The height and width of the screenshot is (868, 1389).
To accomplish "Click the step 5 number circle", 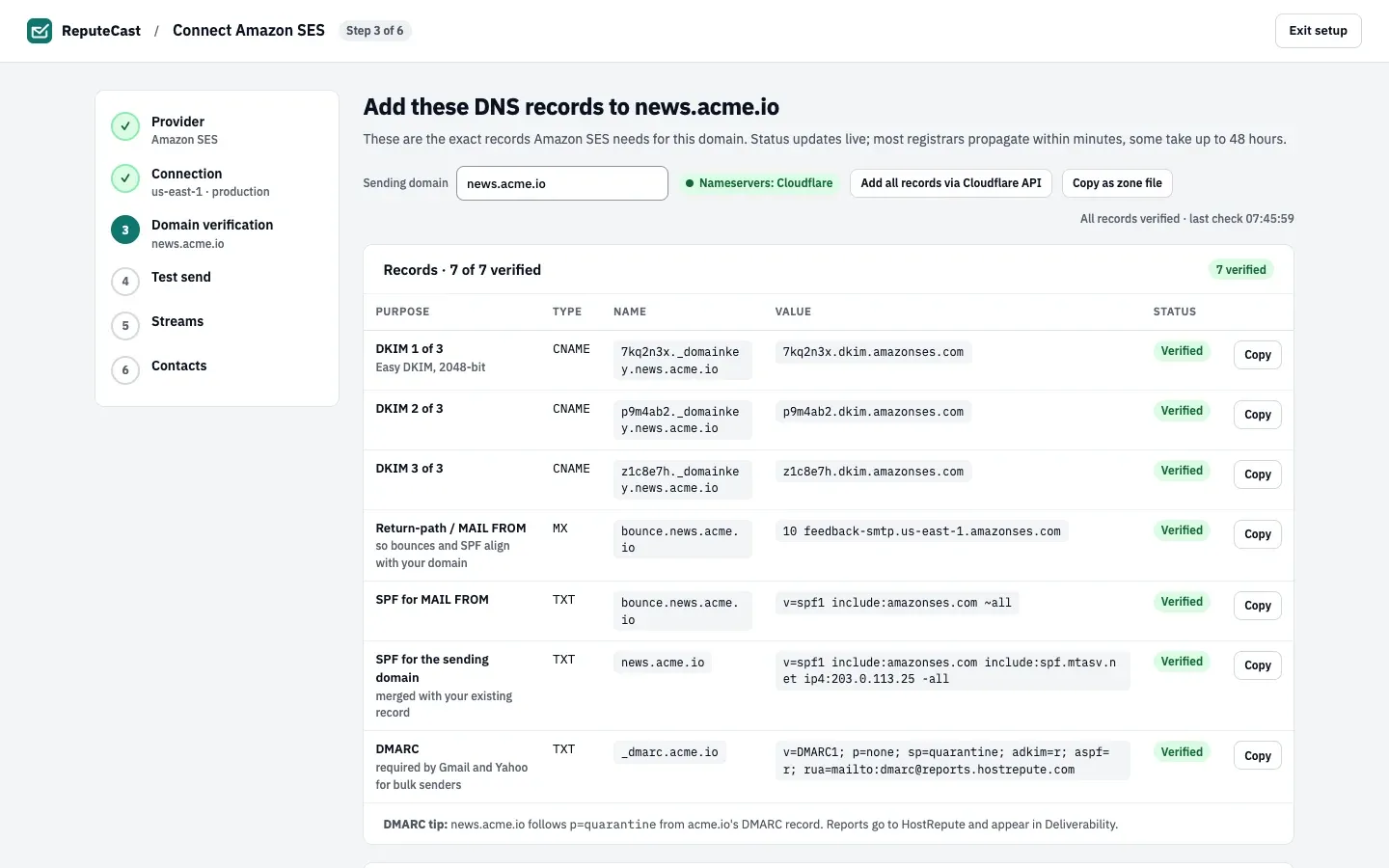I will pos(125,326).
